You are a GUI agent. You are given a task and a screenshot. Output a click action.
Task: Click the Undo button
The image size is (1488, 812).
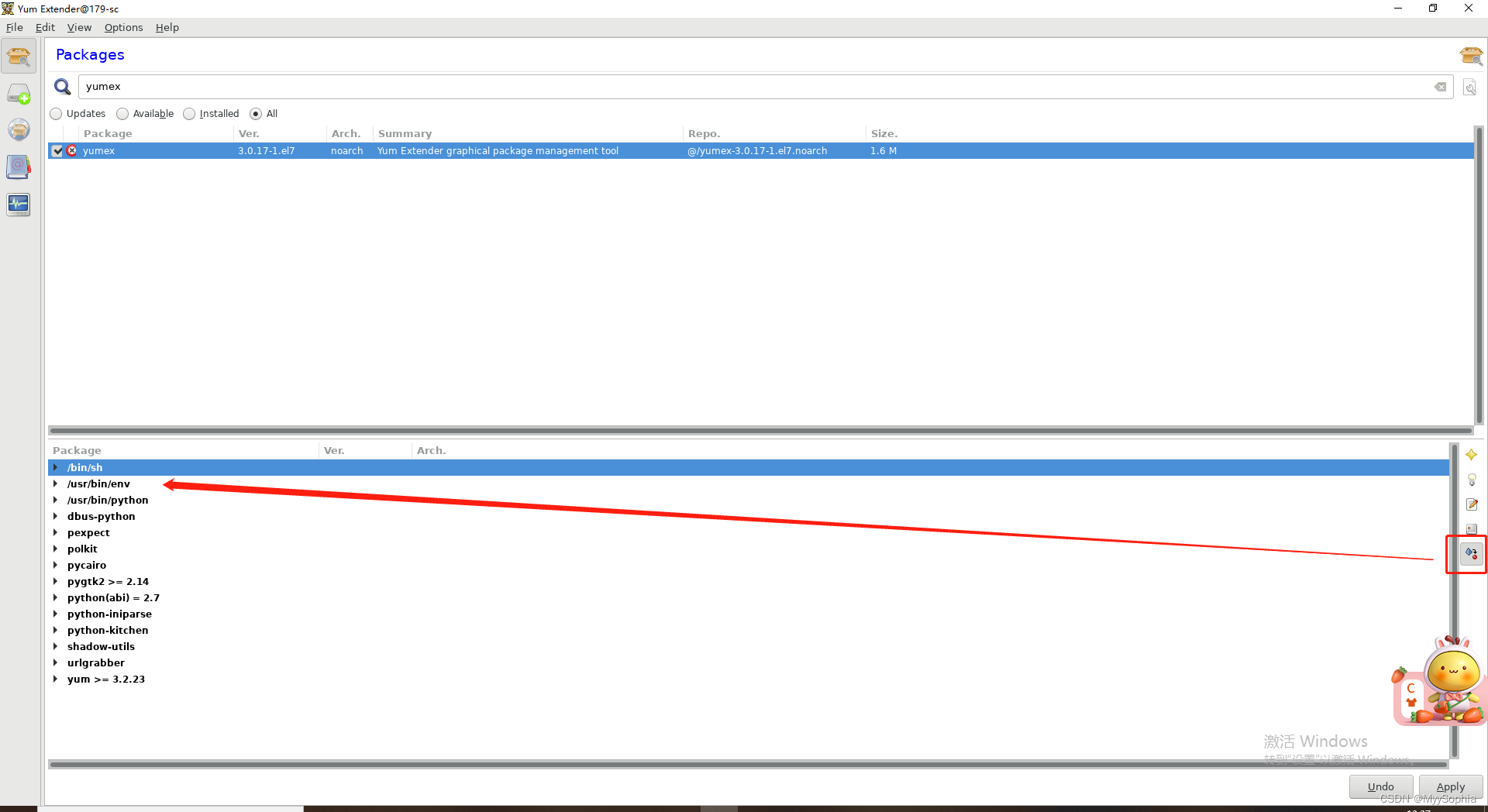point(1380,786)
